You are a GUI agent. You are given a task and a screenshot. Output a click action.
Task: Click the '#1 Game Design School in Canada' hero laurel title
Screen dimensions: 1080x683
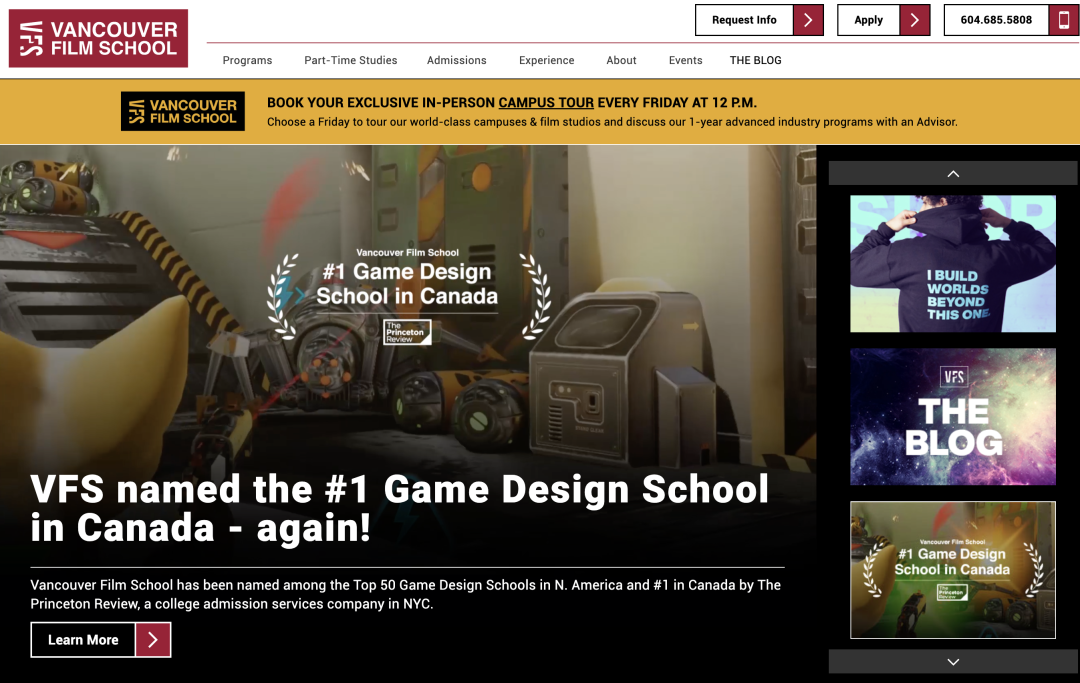(x=407, y=284)
